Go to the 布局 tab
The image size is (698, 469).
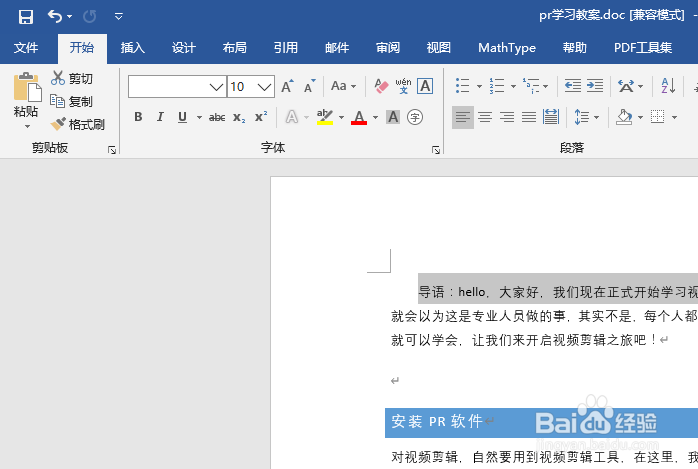235,48
